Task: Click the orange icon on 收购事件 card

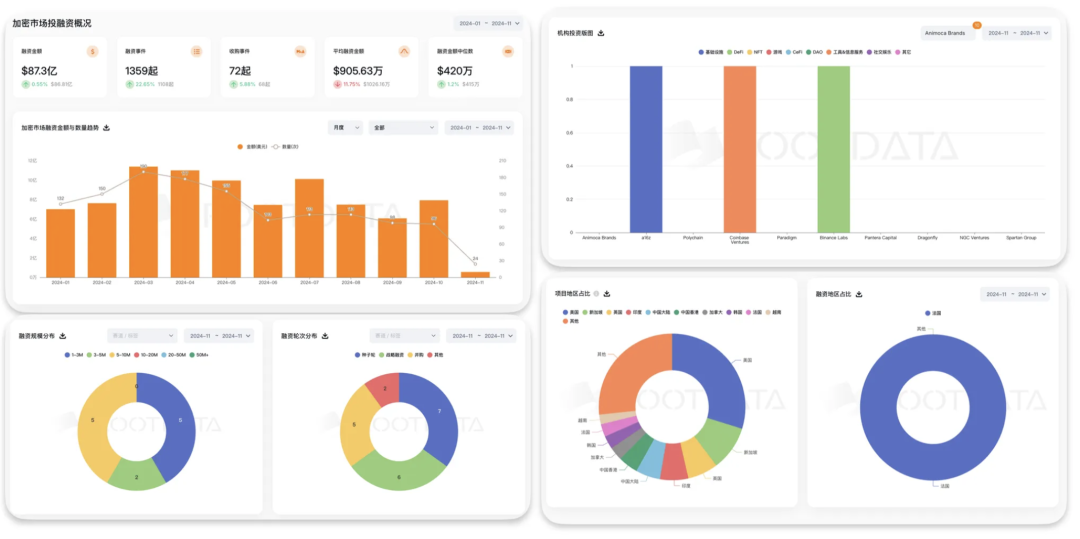Action: pos(300,51)
